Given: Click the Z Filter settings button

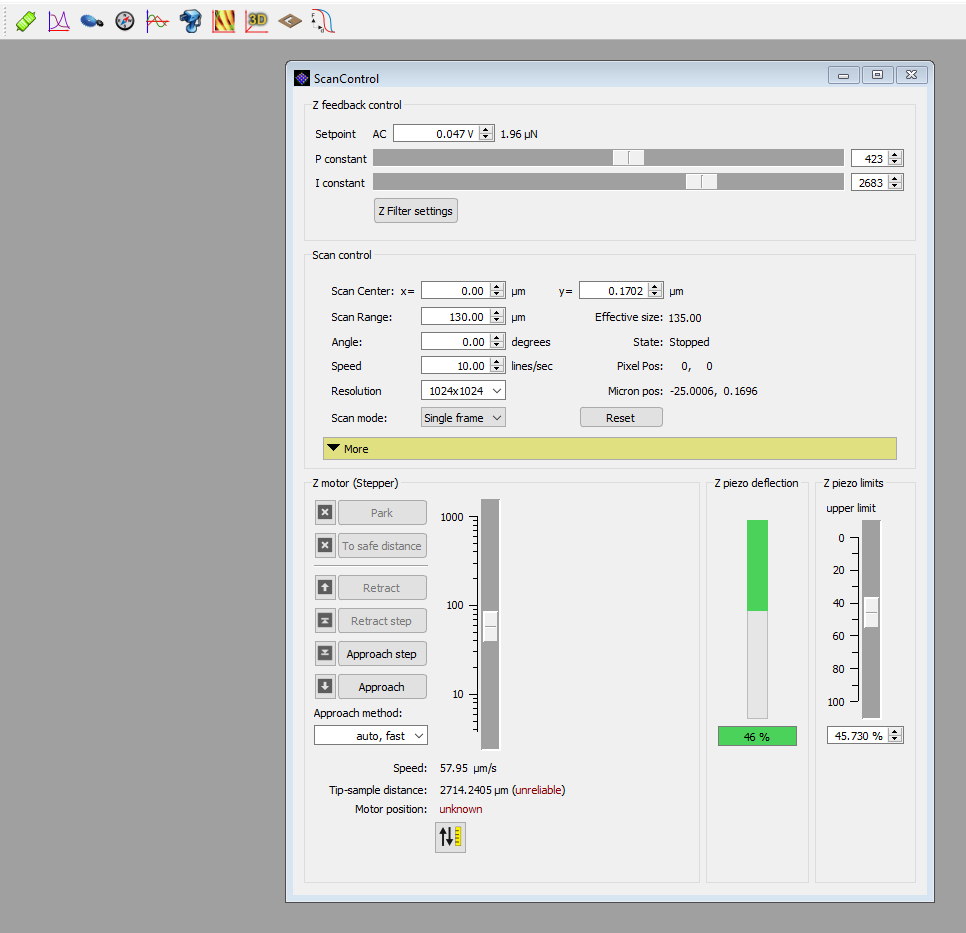Looking at the screenshot, I should pos(415,211).
